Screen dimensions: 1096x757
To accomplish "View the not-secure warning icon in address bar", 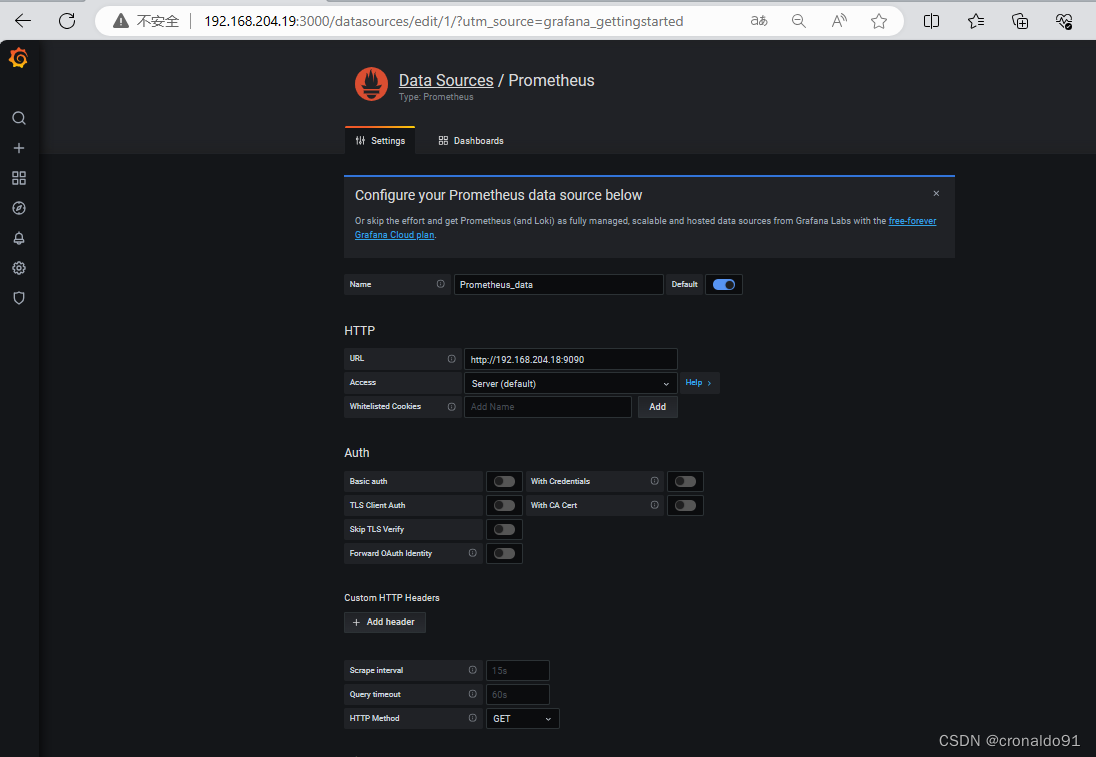I will 121,22.
